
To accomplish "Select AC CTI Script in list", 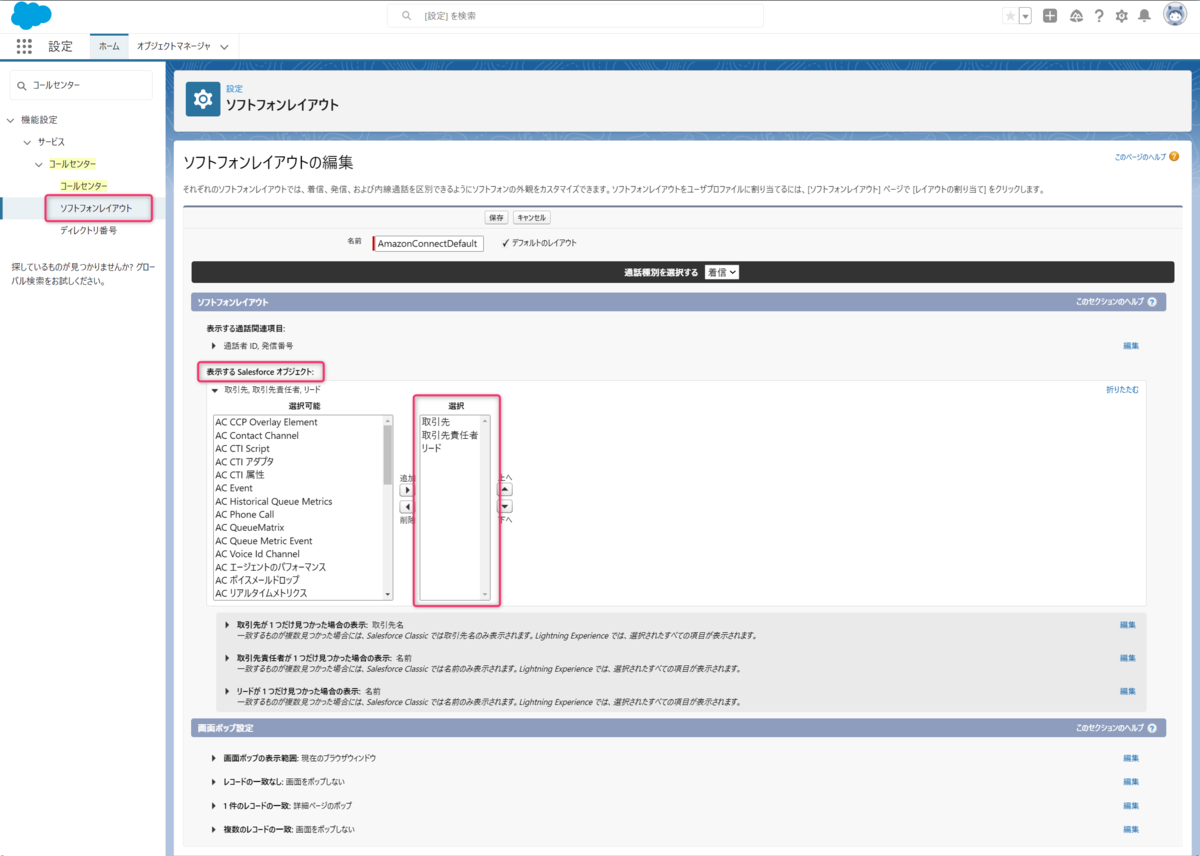I will [242, 448].
